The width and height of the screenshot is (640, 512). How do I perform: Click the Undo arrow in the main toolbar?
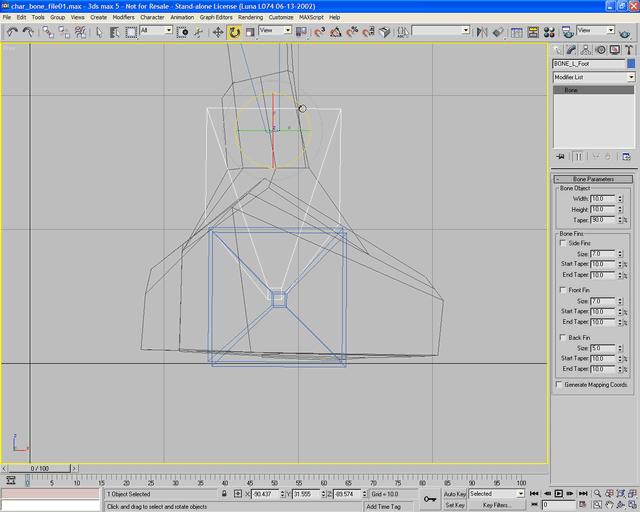[x=12, y=31]
